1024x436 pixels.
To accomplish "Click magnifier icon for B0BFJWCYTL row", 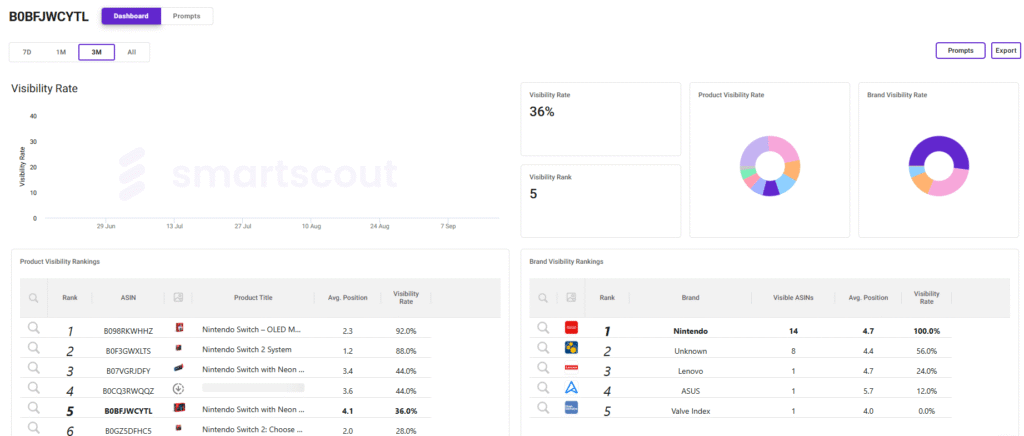I will (33, 409).
